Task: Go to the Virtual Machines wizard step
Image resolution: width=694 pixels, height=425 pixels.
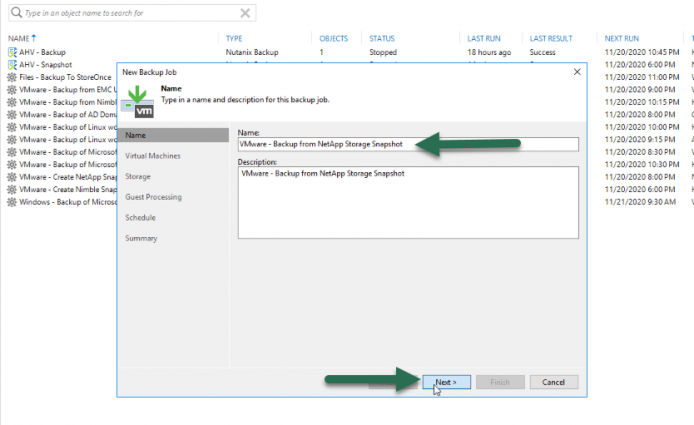Action: pyautogui.click(x=153, y=156)
